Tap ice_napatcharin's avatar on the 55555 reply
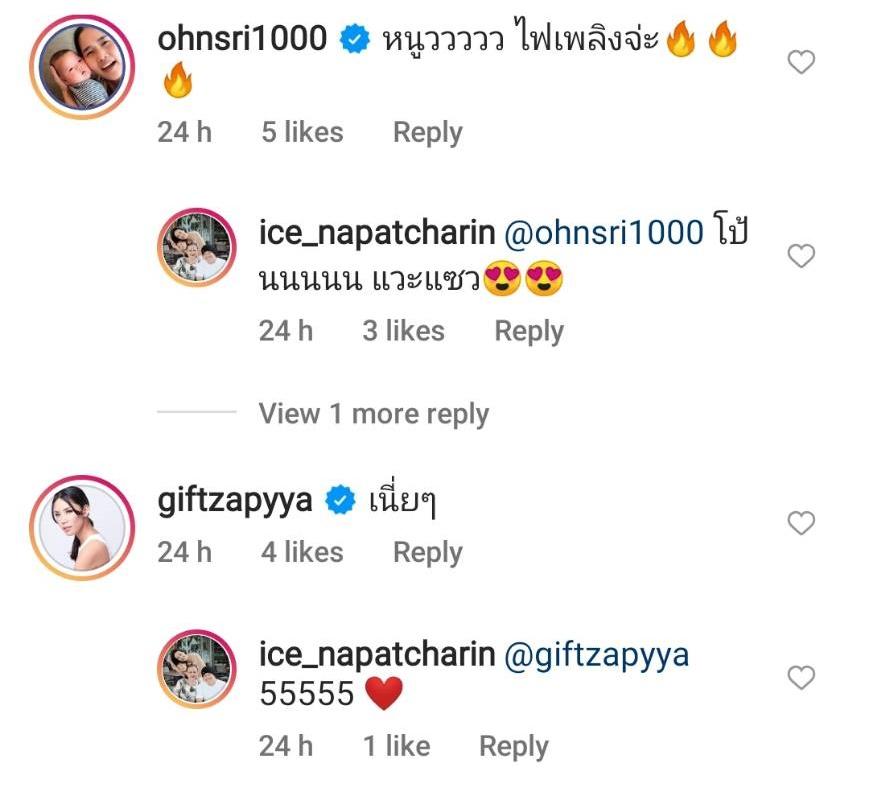The width and height of the screenshot is (869, 789). [x=196, y=677]
